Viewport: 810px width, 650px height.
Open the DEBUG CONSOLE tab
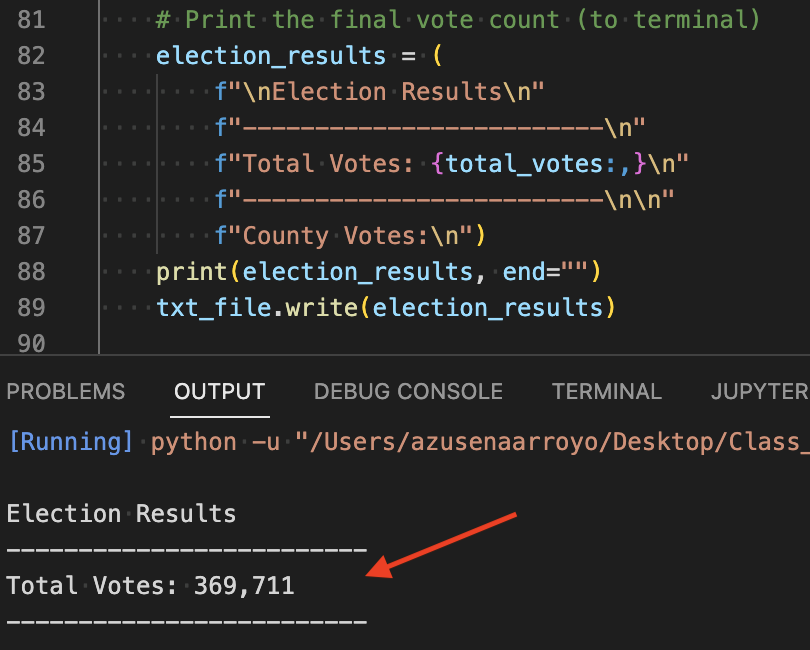[x=407, y=391]
